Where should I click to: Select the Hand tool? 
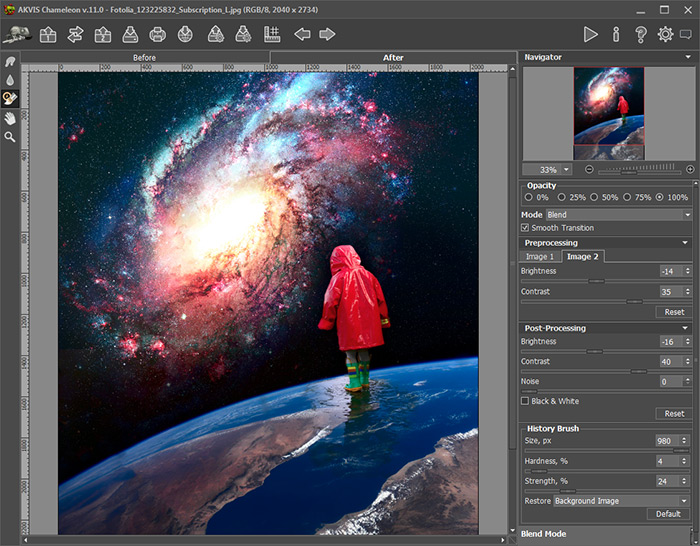10,118
